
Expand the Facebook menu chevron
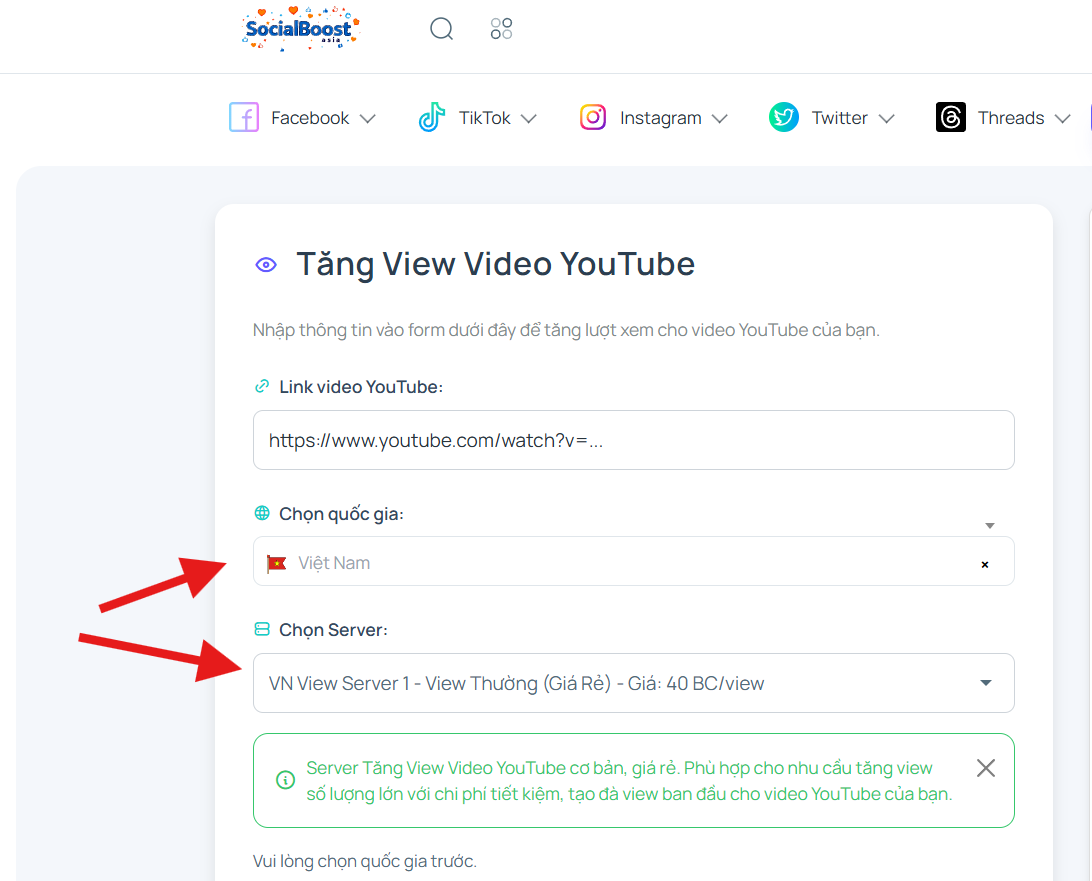[x=368, y=118]
